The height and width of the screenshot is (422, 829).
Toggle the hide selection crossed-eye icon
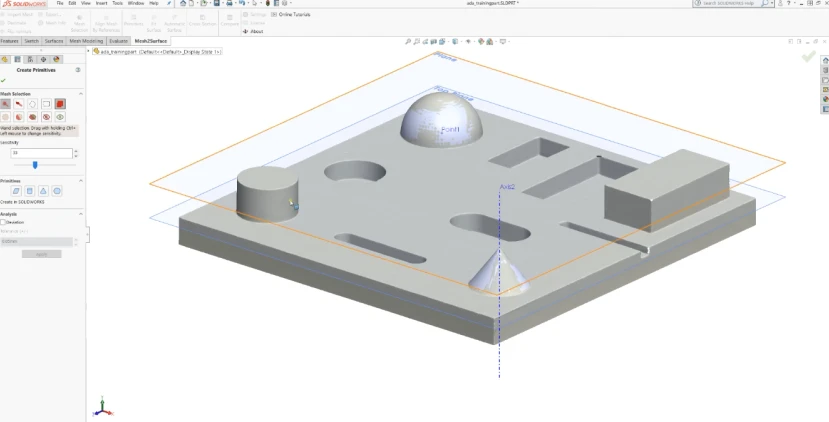coord(47,117)
